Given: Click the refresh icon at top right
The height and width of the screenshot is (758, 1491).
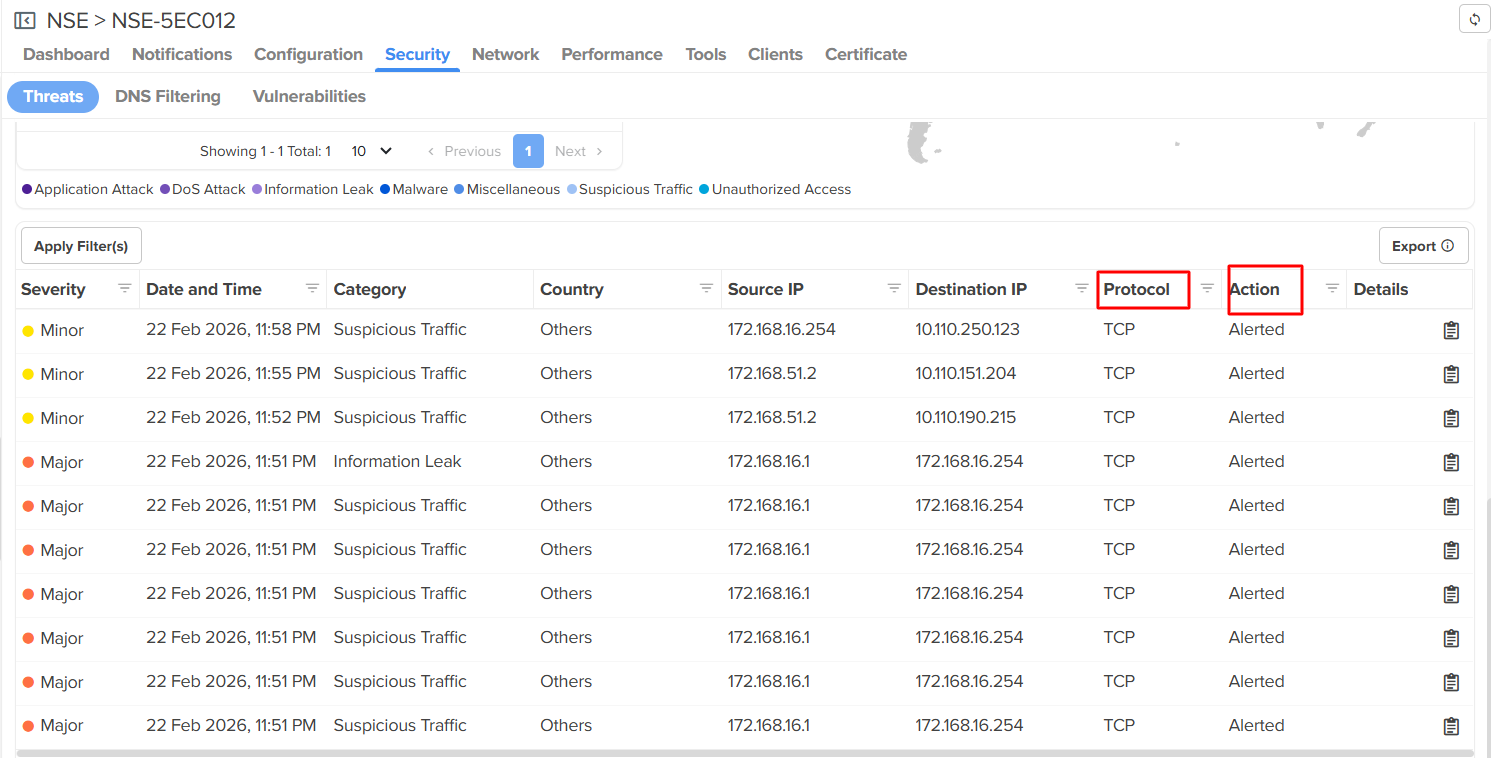Looking at the screenshot, I should click(x=1474, y=20).
